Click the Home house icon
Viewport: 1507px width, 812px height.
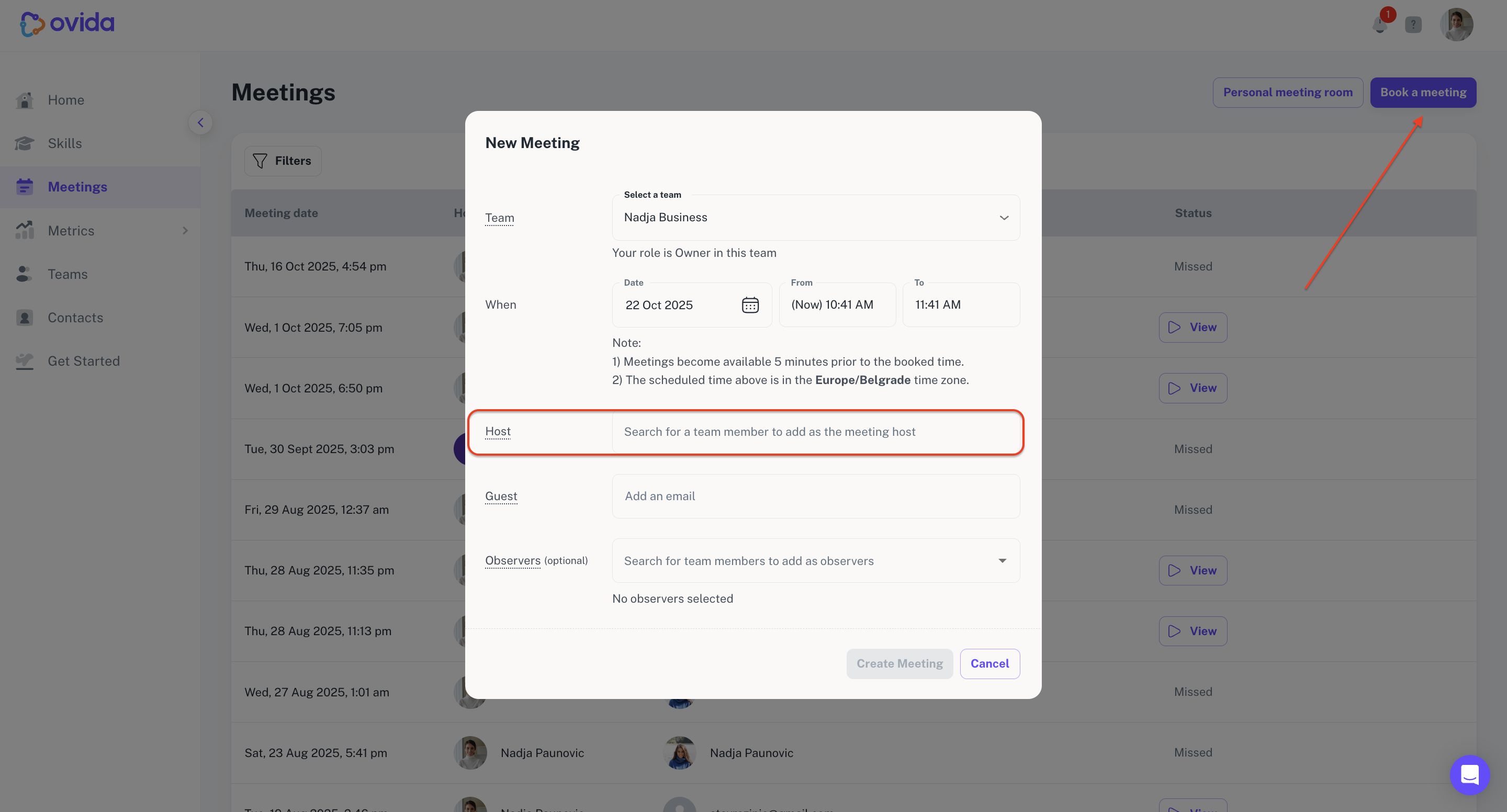[x=25, y=100]
